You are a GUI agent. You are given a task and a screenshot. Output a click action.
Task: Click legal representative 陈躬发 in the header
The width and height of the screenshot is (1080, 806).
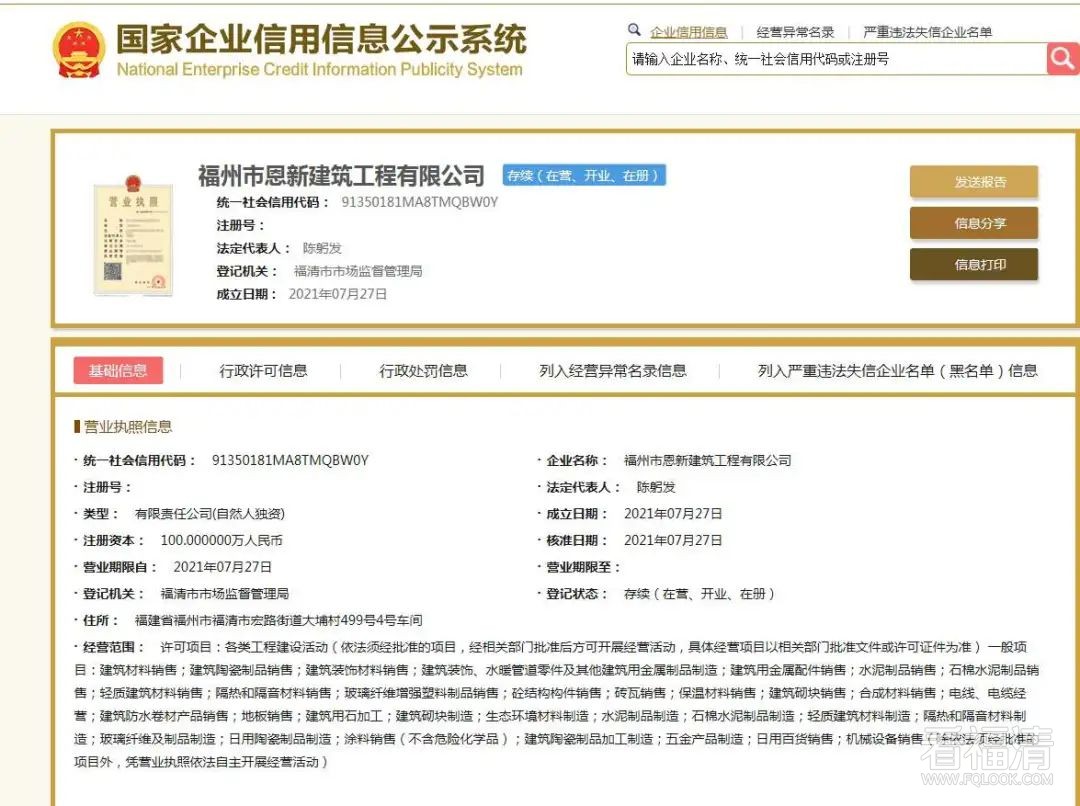coord(322,248)
